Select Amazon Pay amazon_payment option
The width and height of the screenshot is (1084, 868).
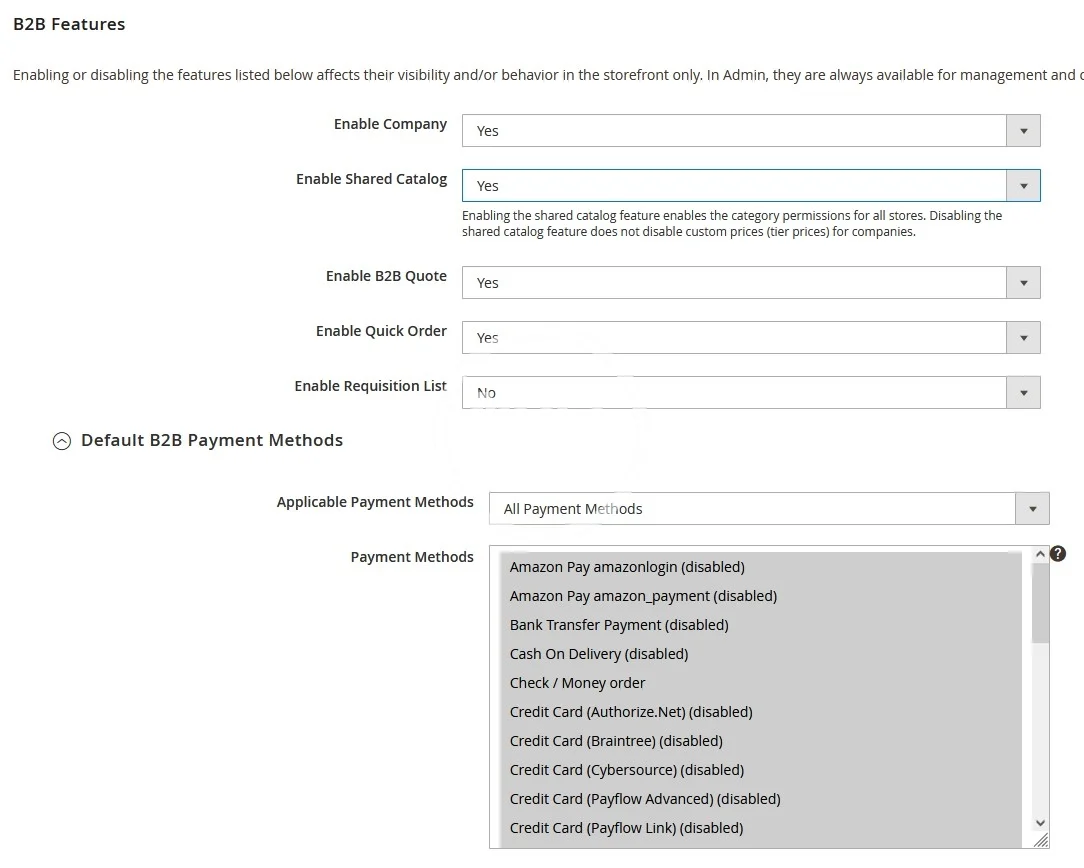pos(643,596)
